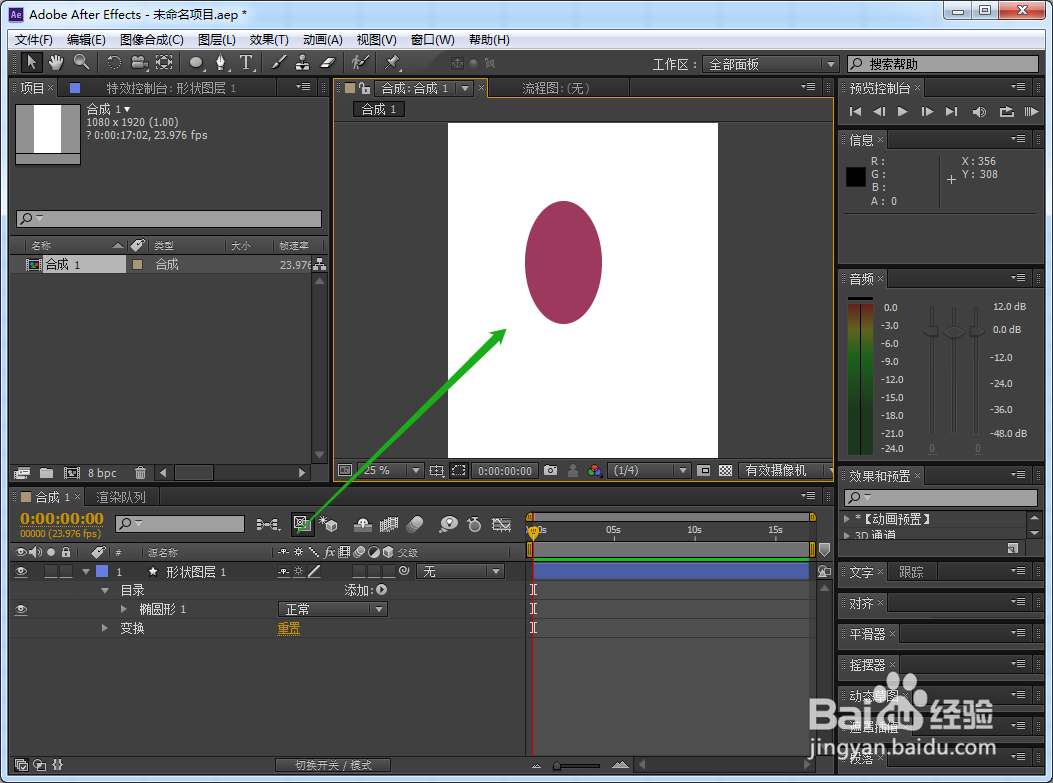Select the Pan Behind tool
Viewport: 1053px width, 783px height.
pyautogui.click(x=165, y=62)
